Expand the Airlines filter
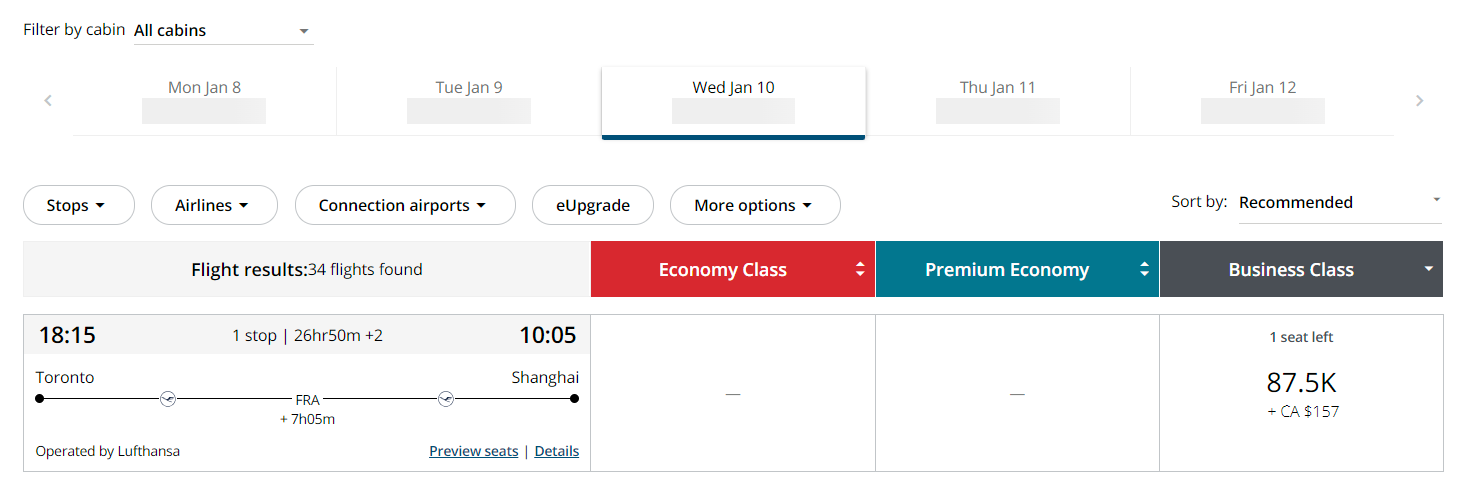The height and width of the screenshot is (479, 1466). pos(214,205)
